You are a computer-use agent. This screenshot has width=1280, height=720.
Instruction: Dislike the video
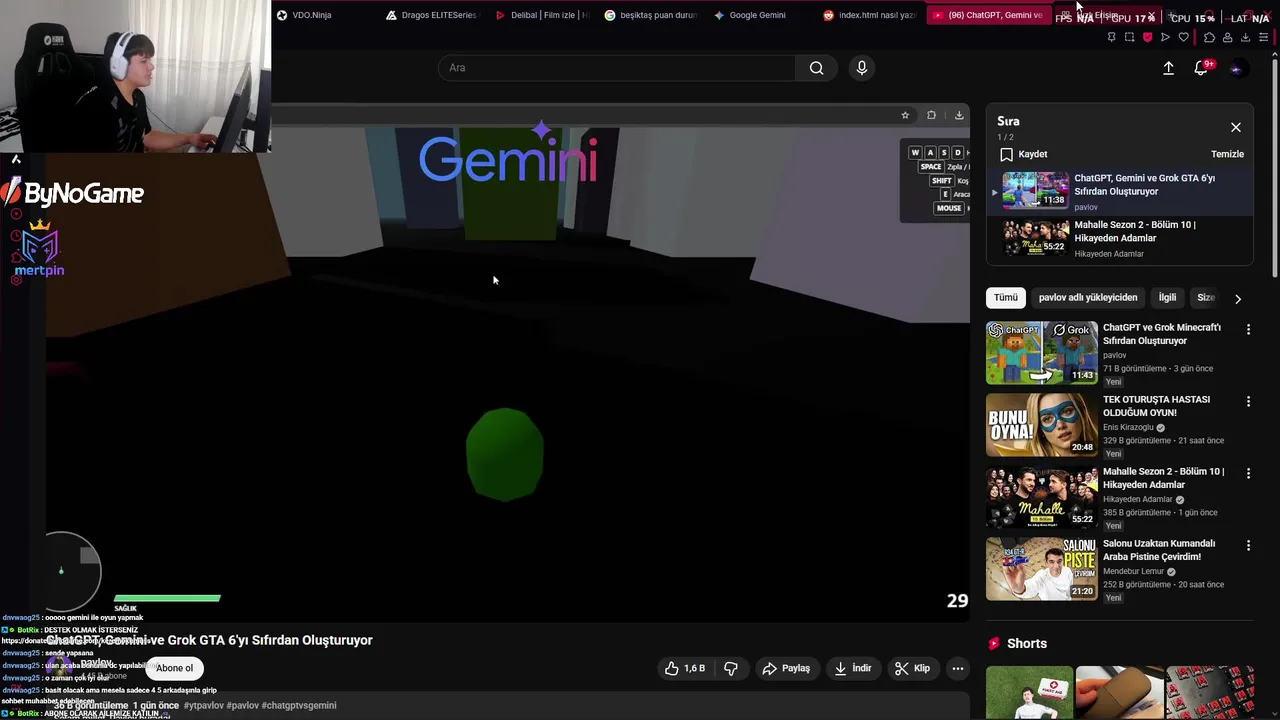[x=731, y=668]
